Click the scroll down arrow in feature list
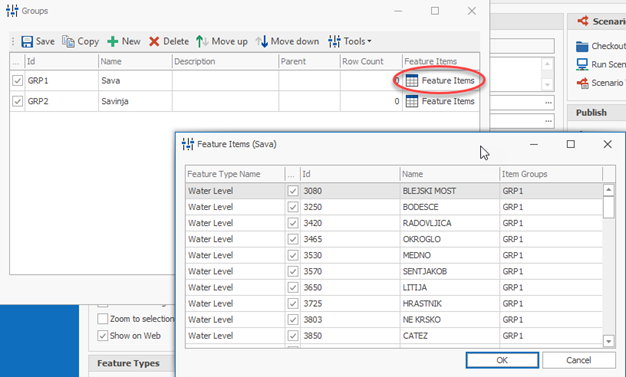 click(x=608, y=341)
